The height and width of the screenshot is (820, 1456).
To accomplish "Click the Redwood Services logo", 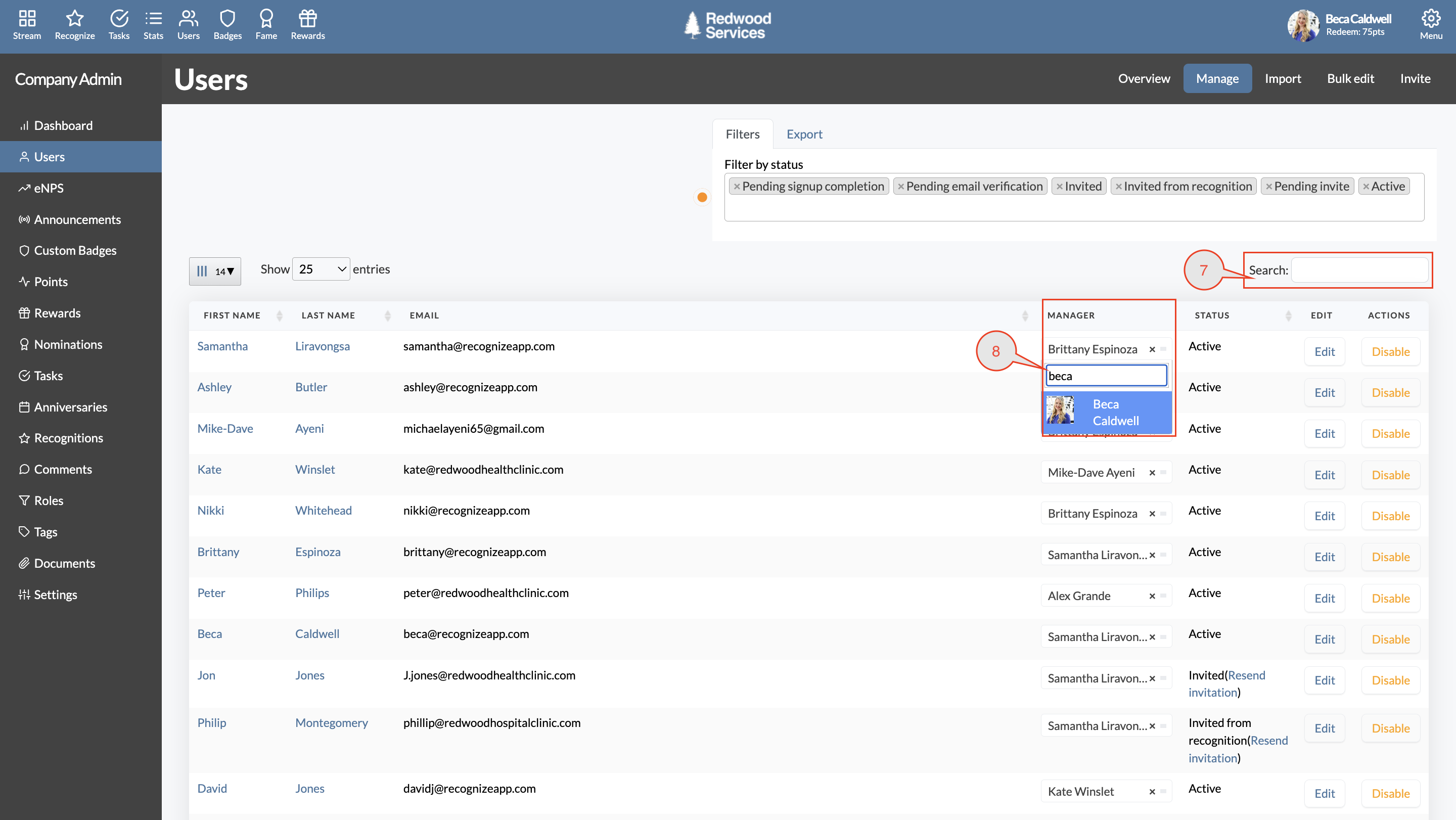I will pyautogui.click(x=727, y=26).
